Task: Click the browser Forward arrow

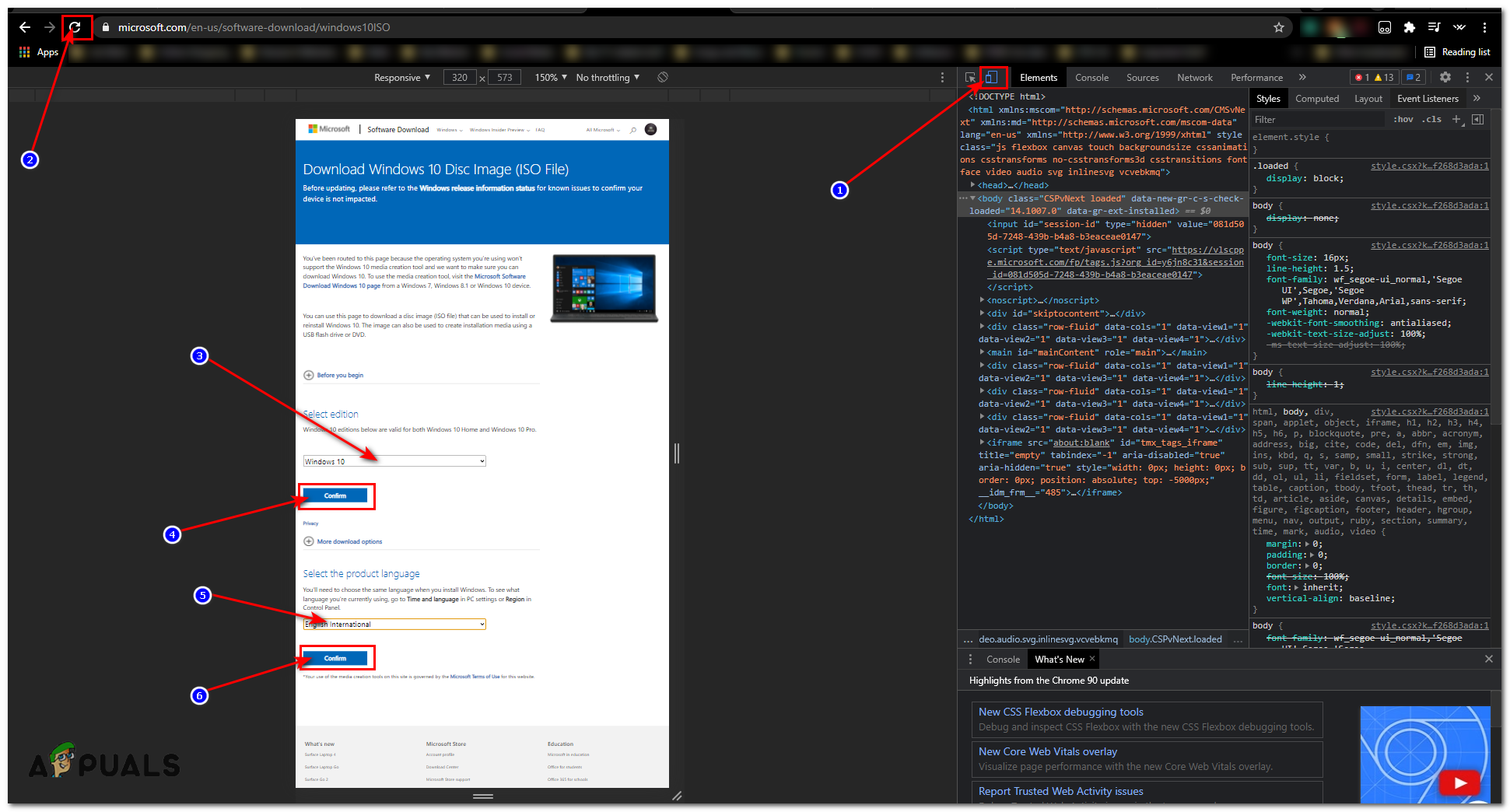Action: tap(50, 27)
